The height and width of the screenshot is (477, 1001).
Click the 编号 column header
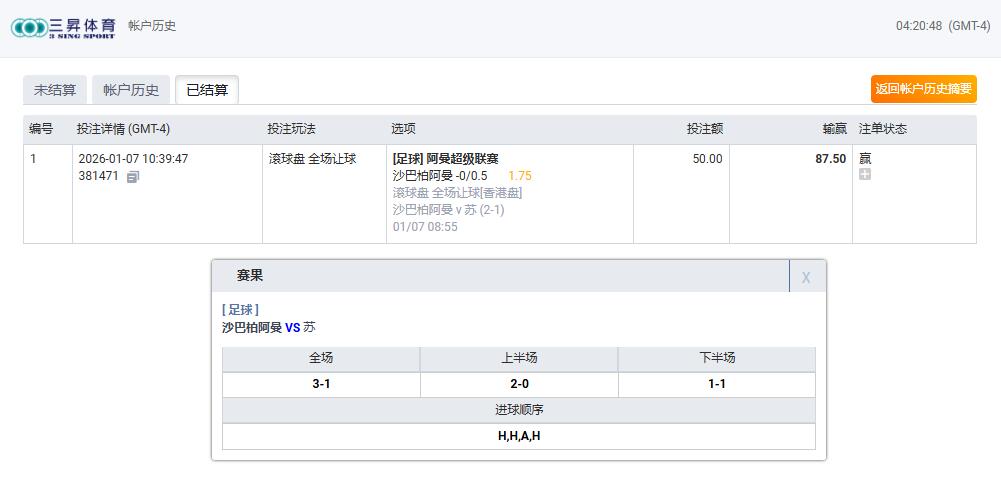click(x=41, y=129)
